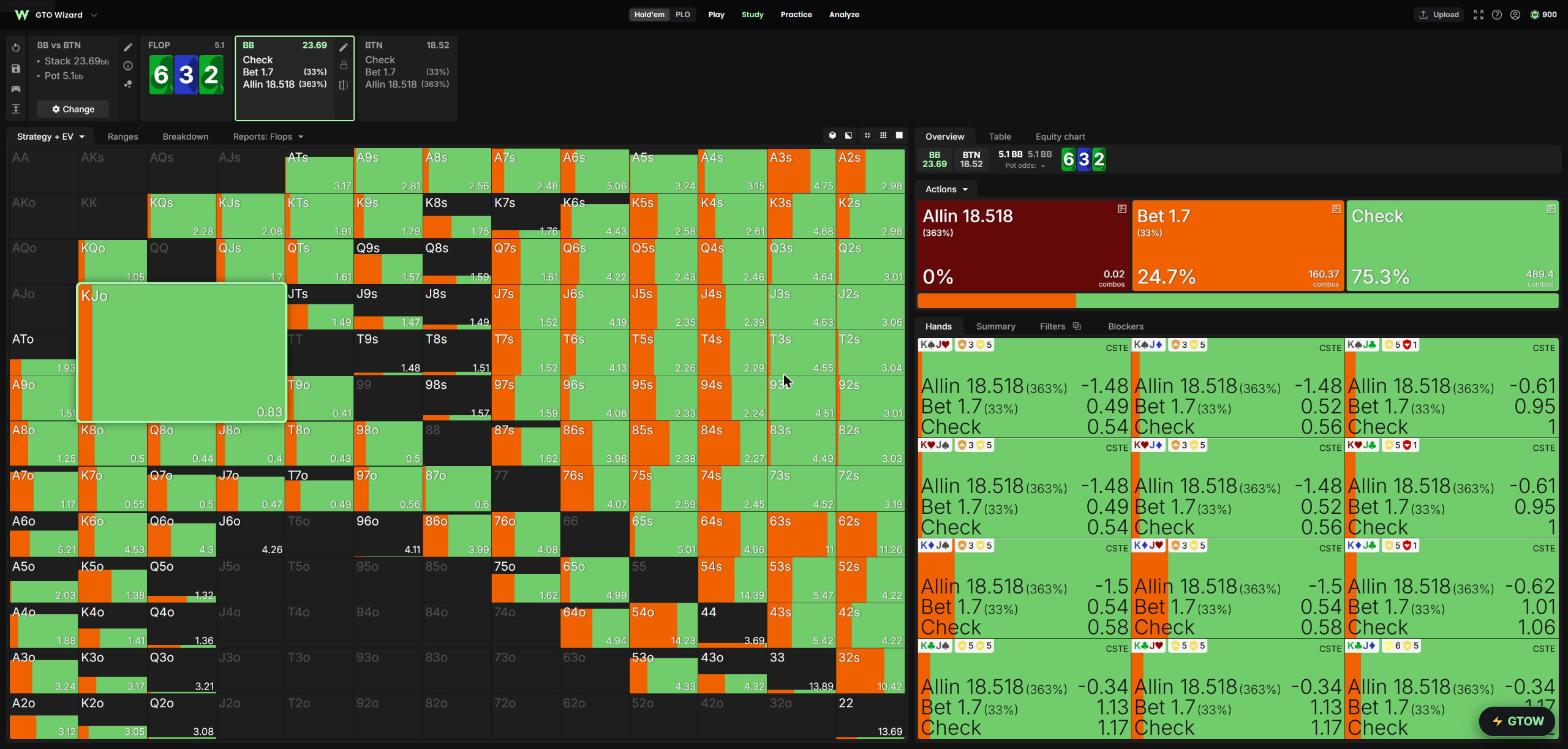Click the Upload button

tap(1439, 15)
